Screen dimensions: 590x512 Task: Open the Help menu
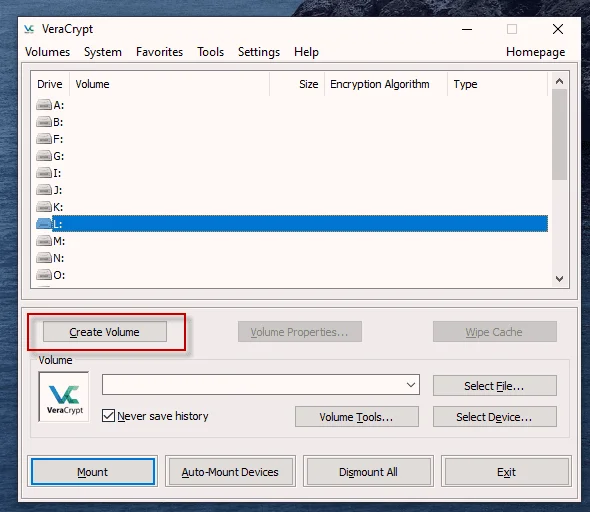(306, 52)
